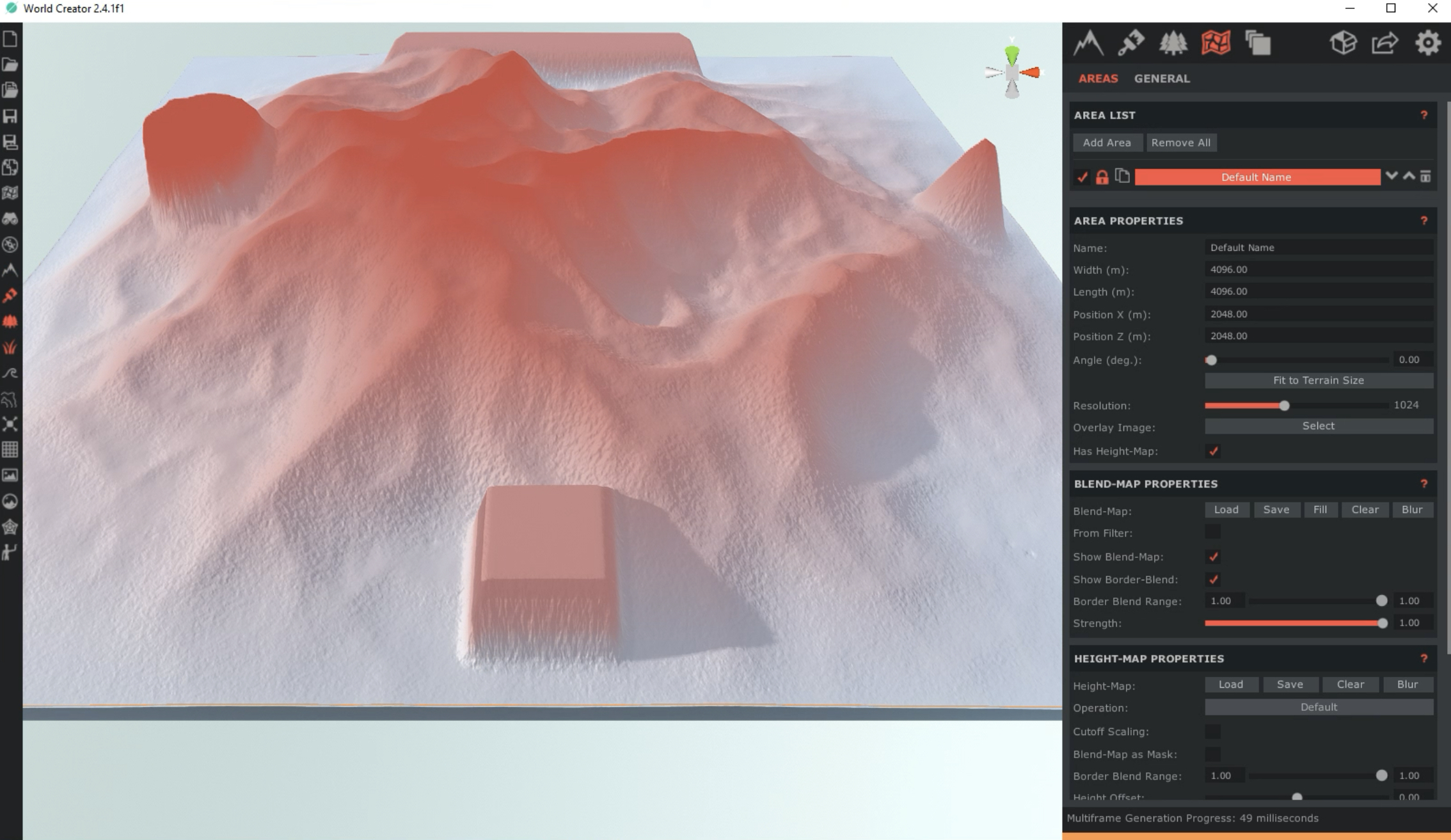Screen dimensions: 1451x840
Task: Open the trees objects panel
Action: click(x=1173, y=44)
